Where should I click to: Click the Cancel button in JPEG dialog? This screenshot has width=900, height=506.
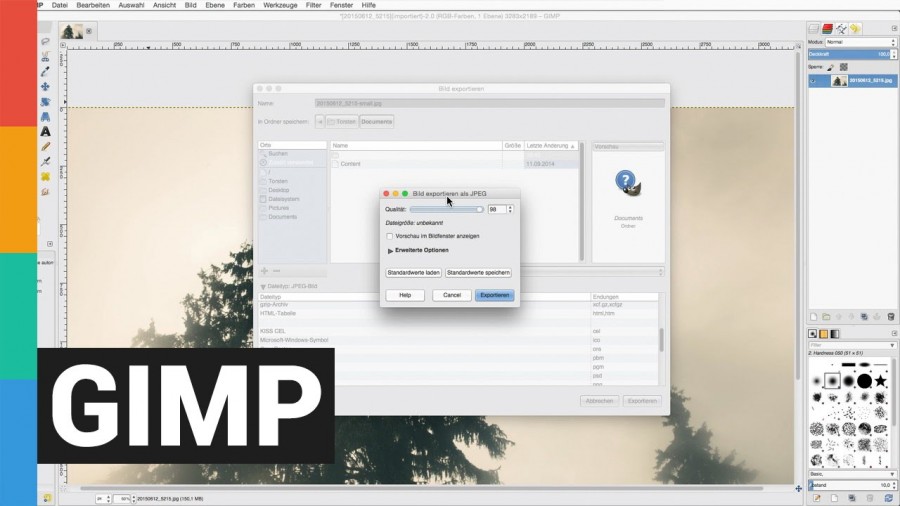pos(451,295)
